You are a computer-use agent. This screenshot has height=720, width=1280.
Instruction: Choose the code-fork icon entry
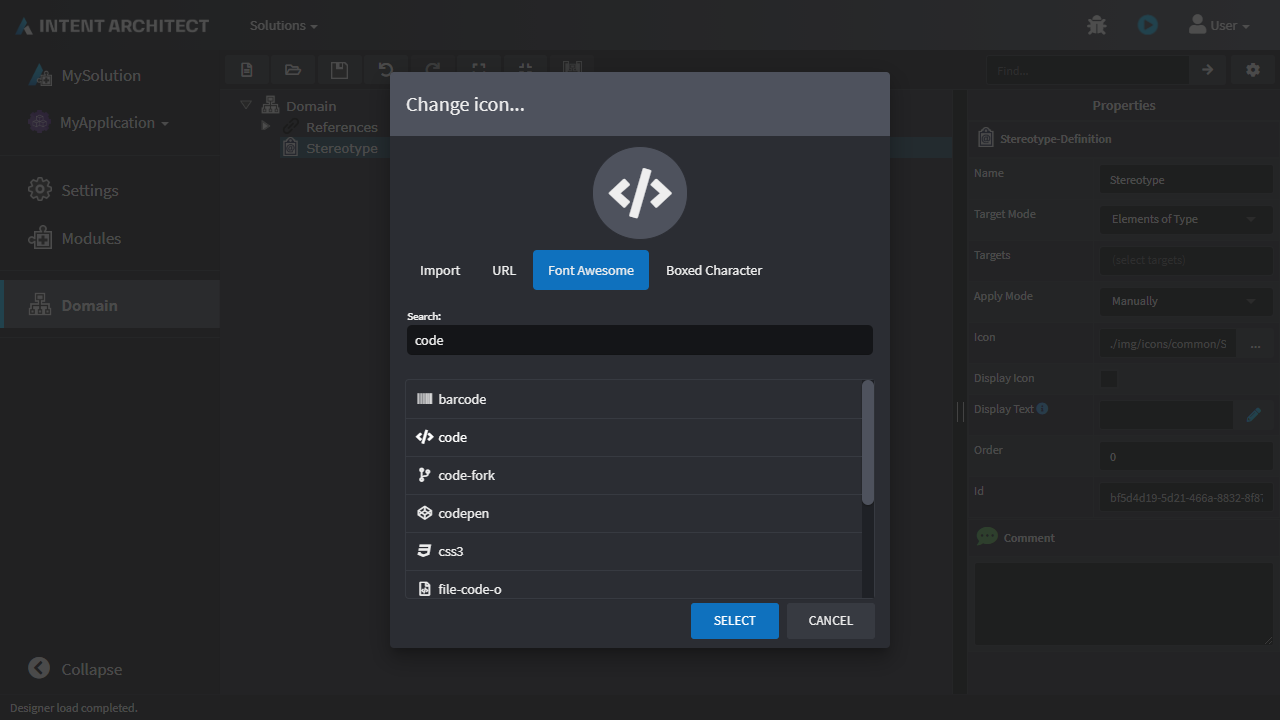pyautogui.click(x=633, y=475)
